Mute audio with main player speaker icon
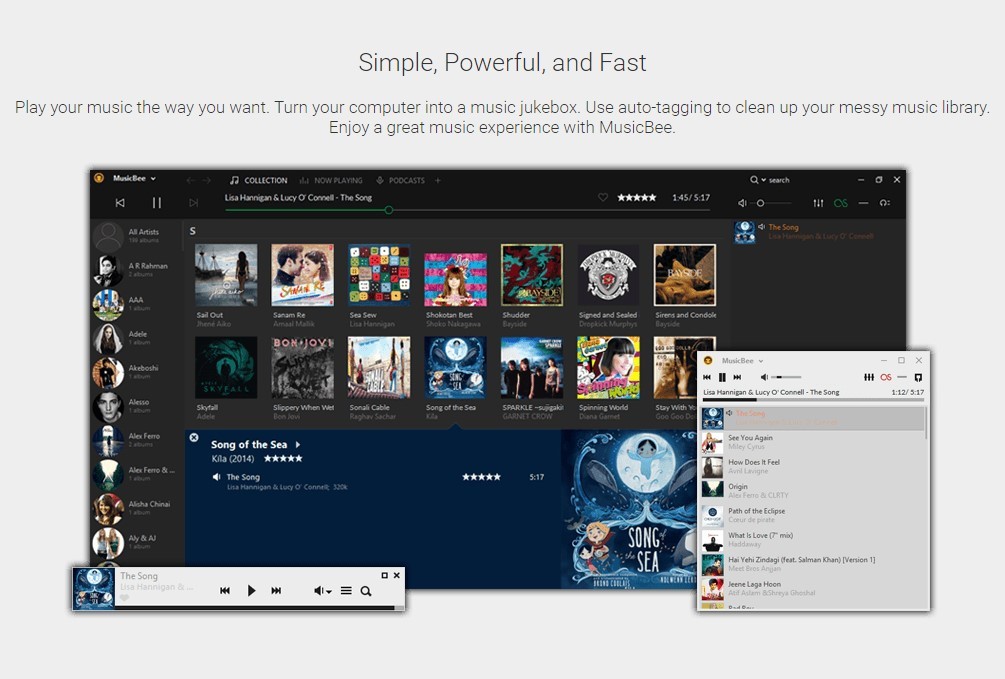This screenshot has width=1005, height=679. pyautogui.click(x=742, y=203)
